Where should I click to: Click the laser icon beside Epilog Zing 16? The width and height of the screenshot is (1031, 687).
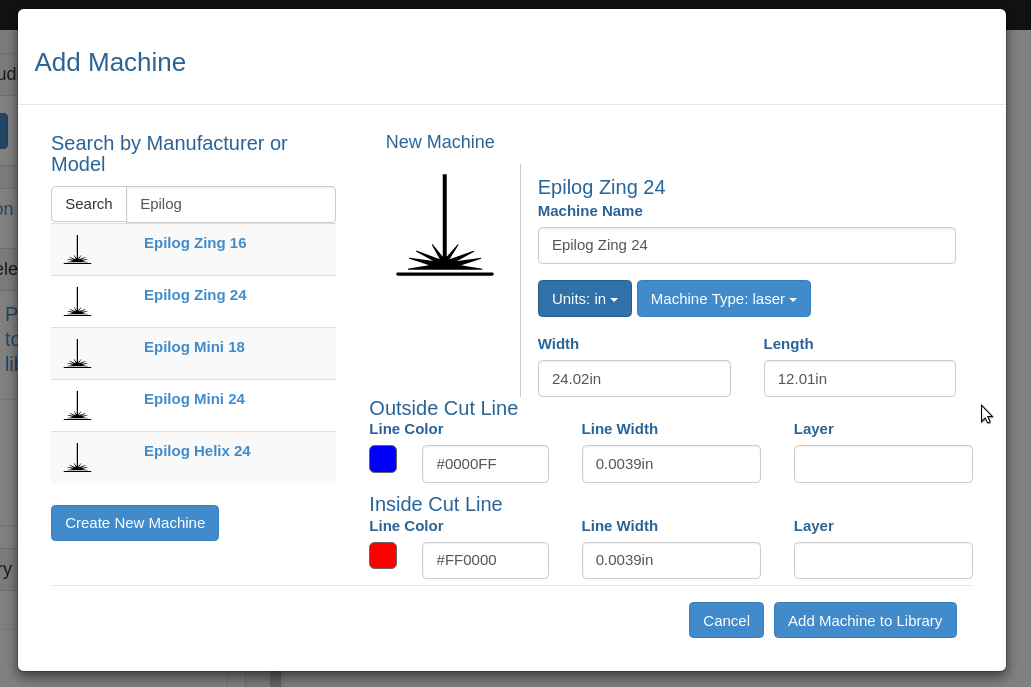(x=78, y=250)
